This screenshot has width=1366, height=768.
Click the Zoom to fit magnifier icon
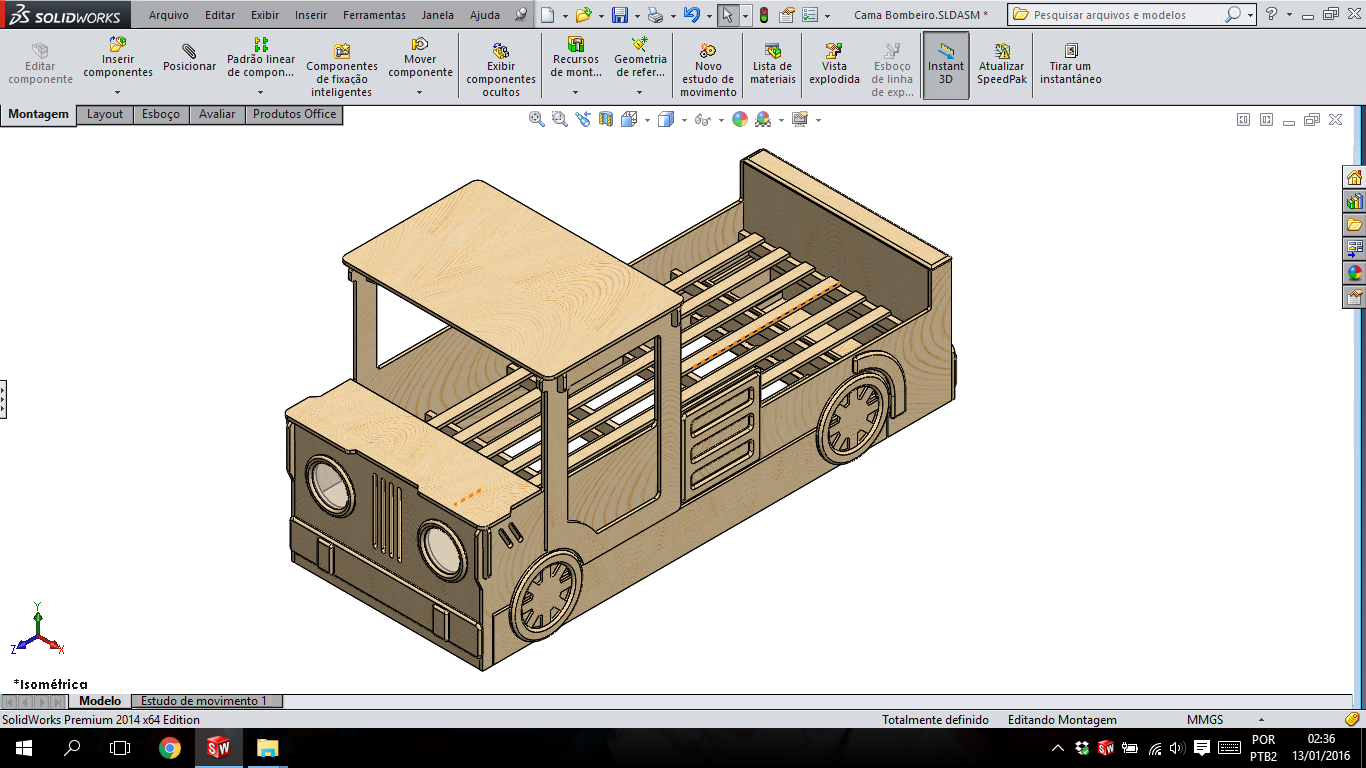point(537,119)
